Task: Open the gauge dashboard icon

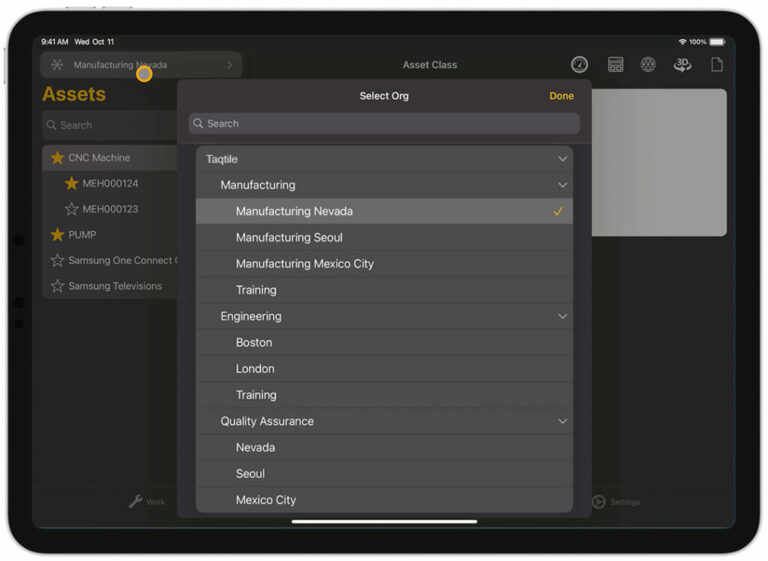Action: point(580,65)
